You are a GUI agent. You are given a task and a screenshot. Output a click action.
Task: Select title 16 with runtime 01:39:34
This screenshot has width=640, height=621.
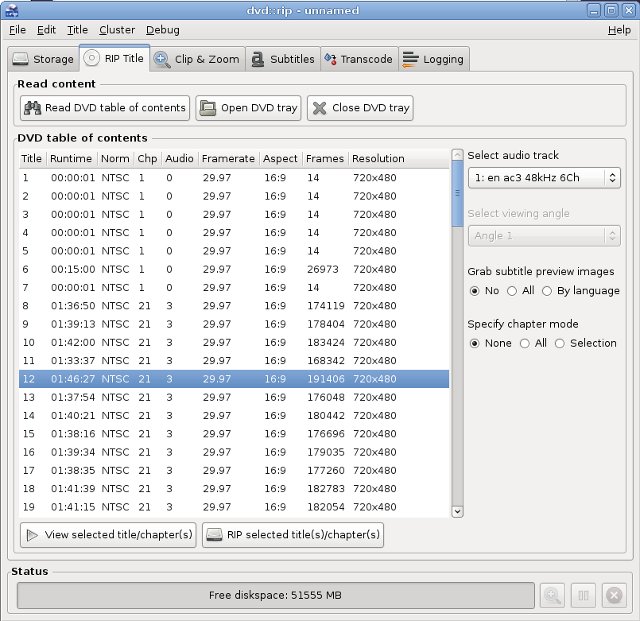pos(234,452)
